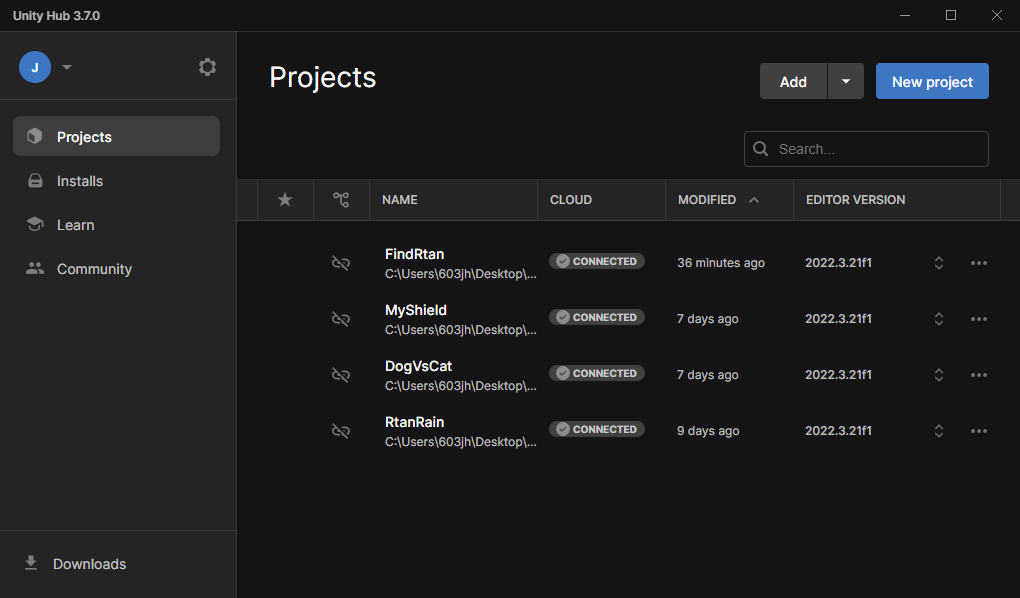Click FindRtan editor version 2022.3.21f1

[838, 263]
